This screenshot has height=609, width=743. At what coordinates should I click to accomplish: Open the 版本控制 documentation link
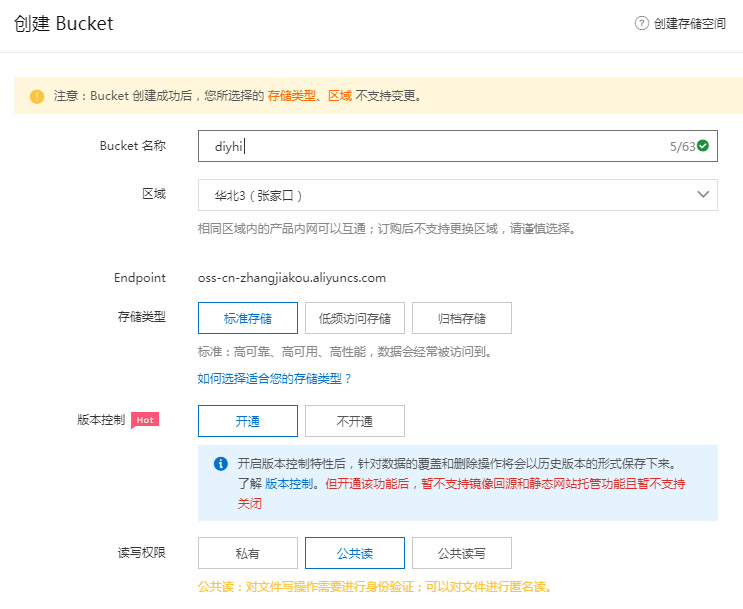point(289,484)
